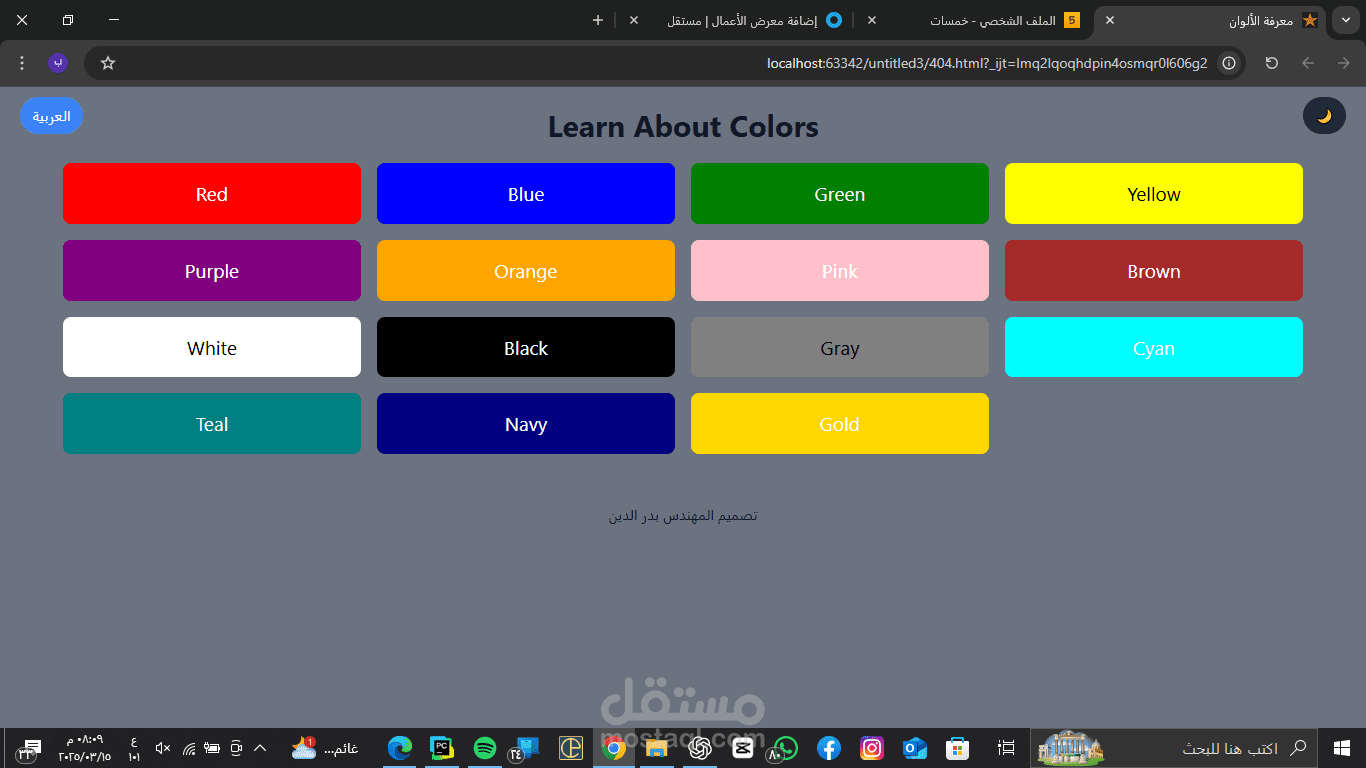Open Instagram from the taskbar
Viewport: 1366px width, 768px height.
[x=872, y=748]
